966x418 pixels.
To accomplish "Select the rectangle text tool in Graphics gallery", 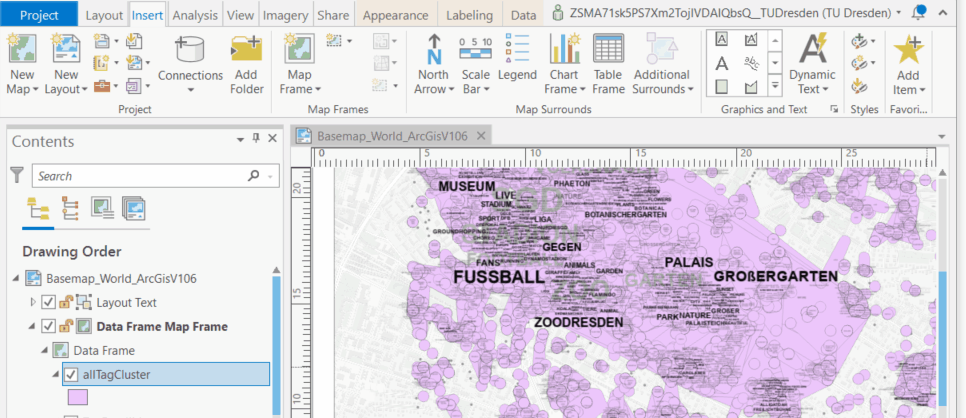I will pos(722,40).
